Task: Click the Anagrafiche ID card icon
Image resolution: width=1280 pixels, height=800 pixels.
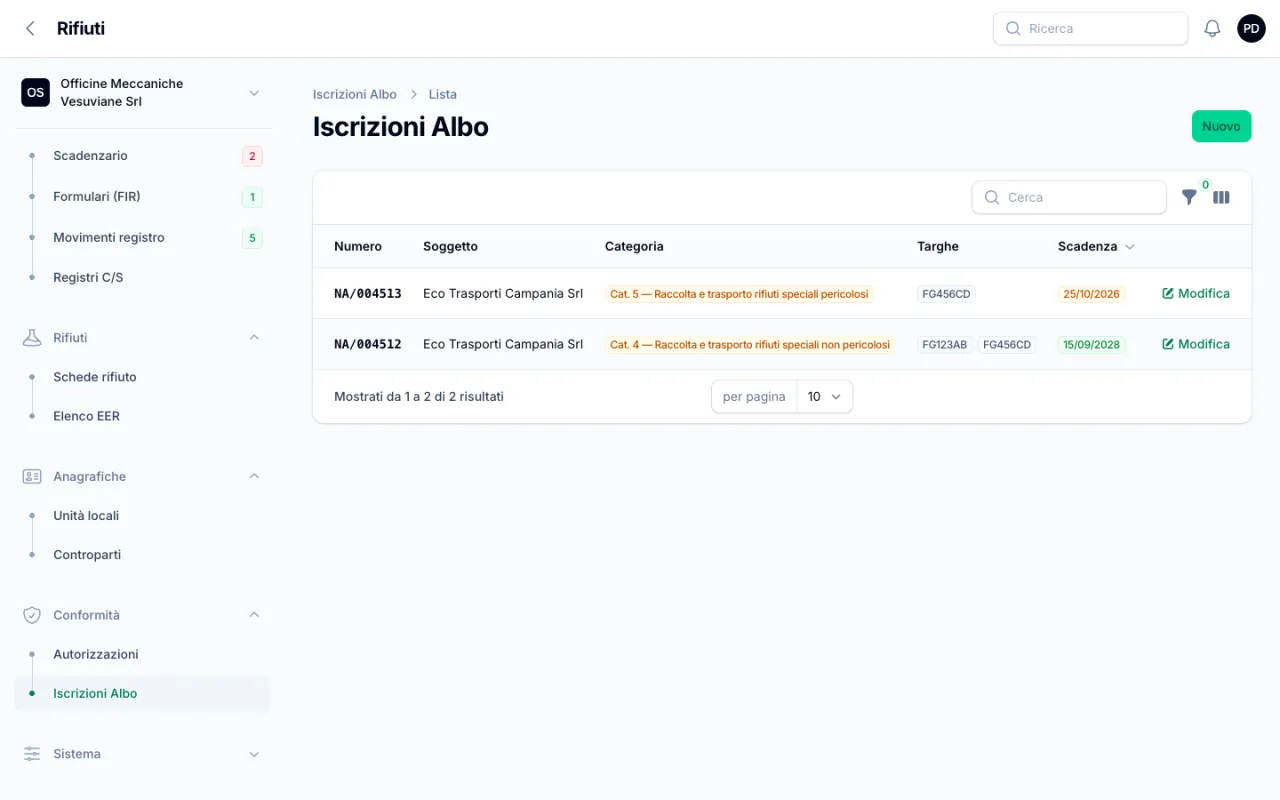Action: tap(32, 477)
